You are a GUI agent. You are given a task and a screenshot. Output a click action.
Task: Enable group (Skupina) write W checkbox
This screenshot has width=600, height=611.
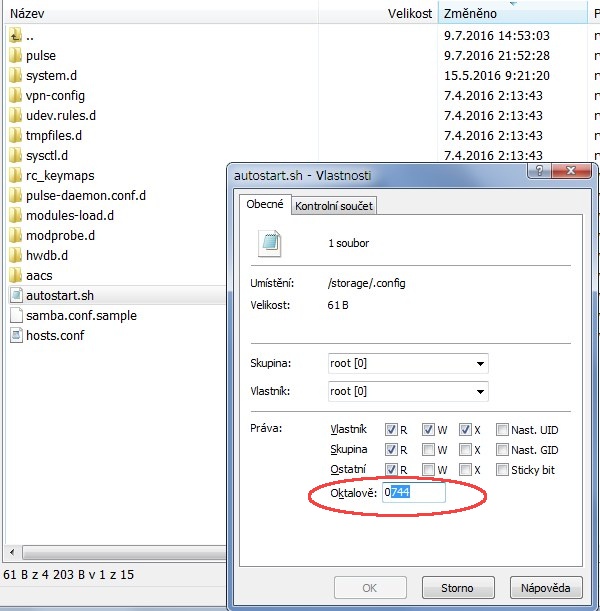pos(428,449)
